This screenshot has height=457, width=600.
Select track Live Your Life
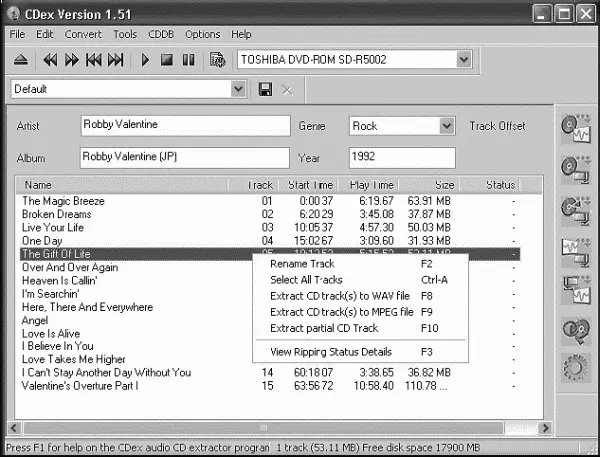[269, 227]
